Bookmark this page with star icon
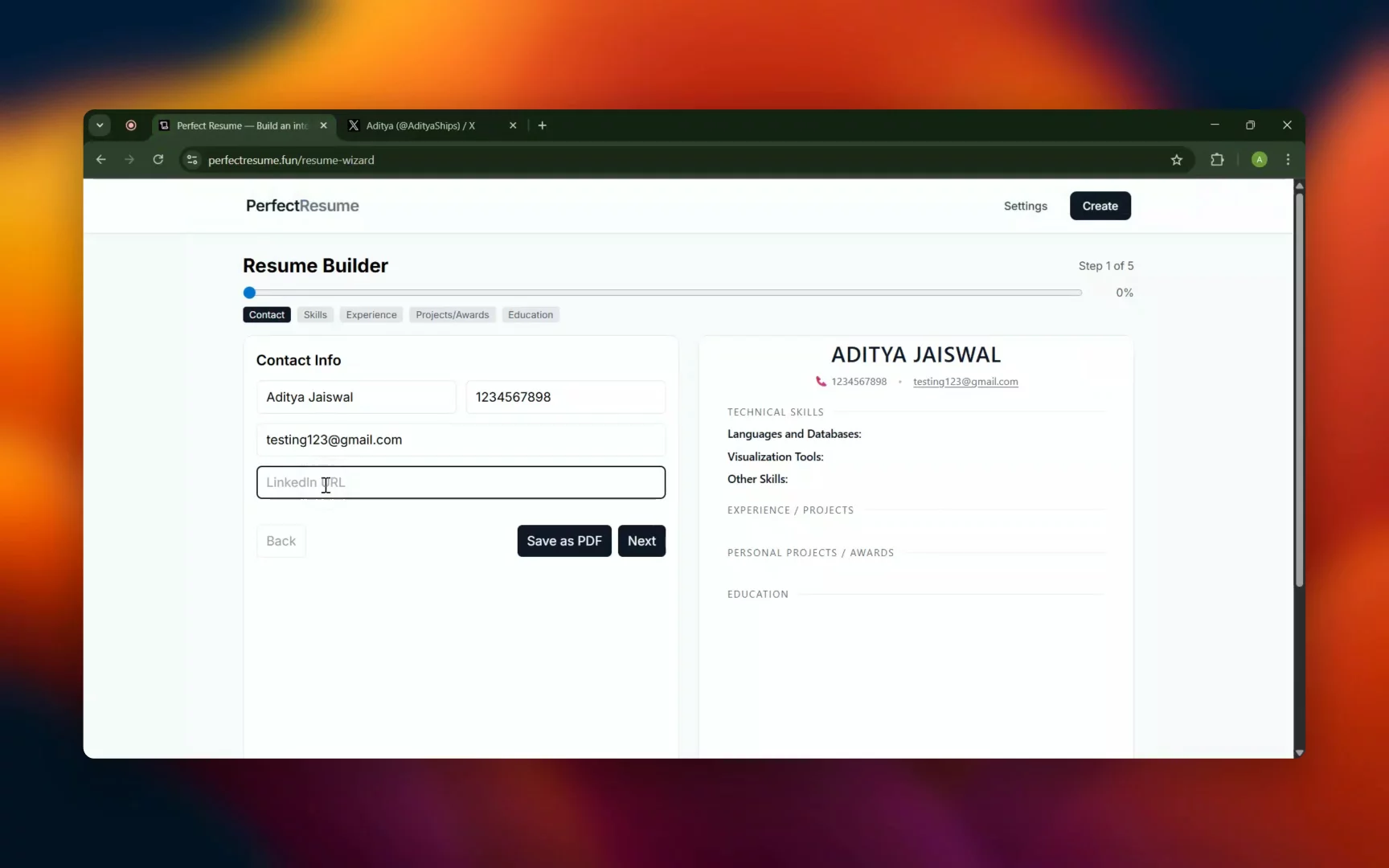 (1176, 160)
